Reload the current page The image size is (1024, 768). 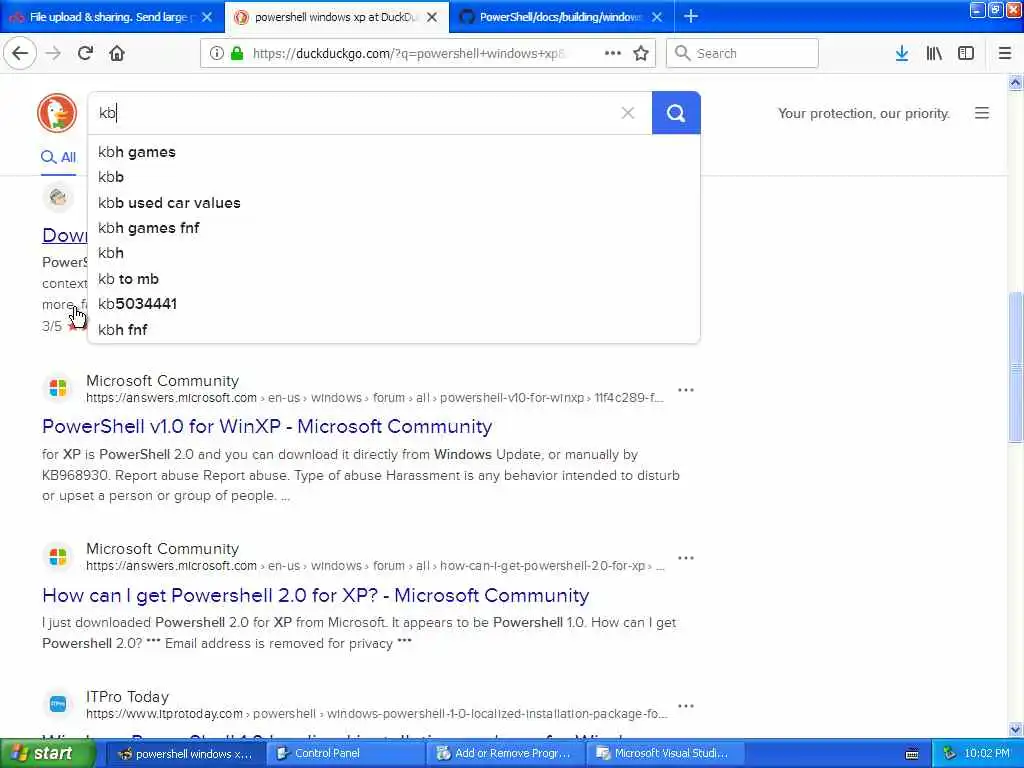pyautogui.click(x=85, y=54)
